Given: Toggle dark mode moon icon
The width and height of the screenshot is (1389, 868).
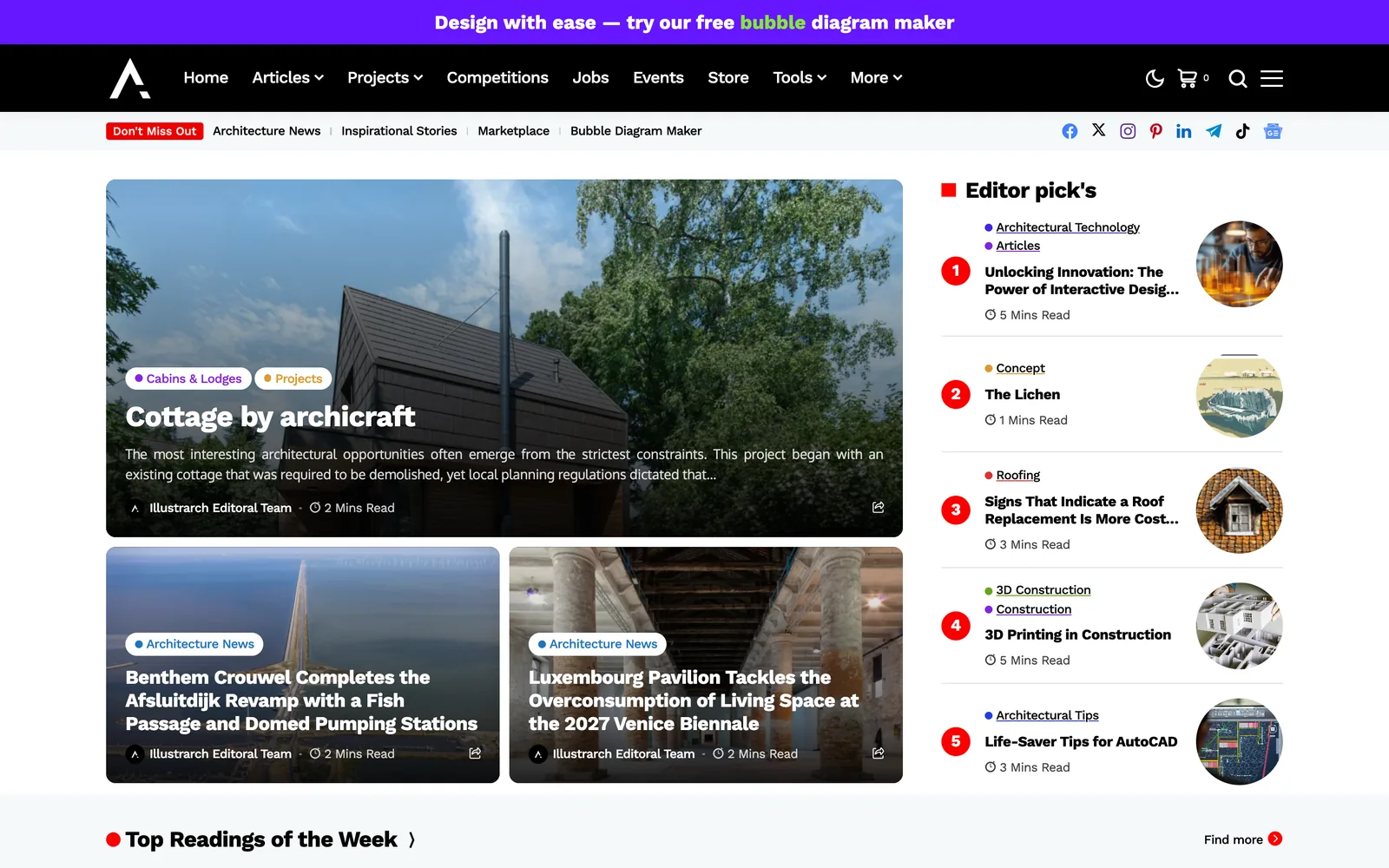Looking at the screenshot, I should point(1155,79).
